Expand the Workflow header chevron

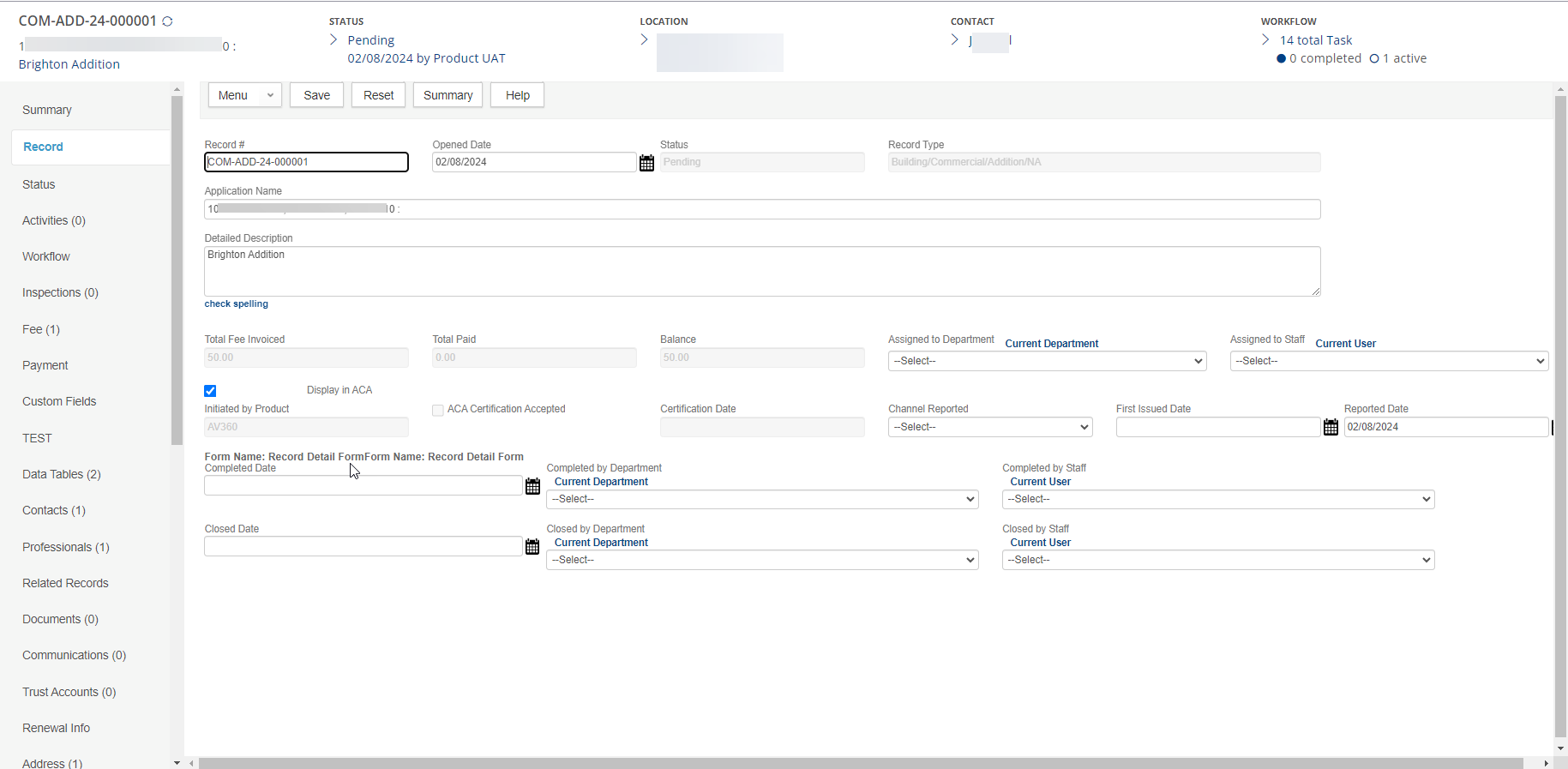point(1265,40)
